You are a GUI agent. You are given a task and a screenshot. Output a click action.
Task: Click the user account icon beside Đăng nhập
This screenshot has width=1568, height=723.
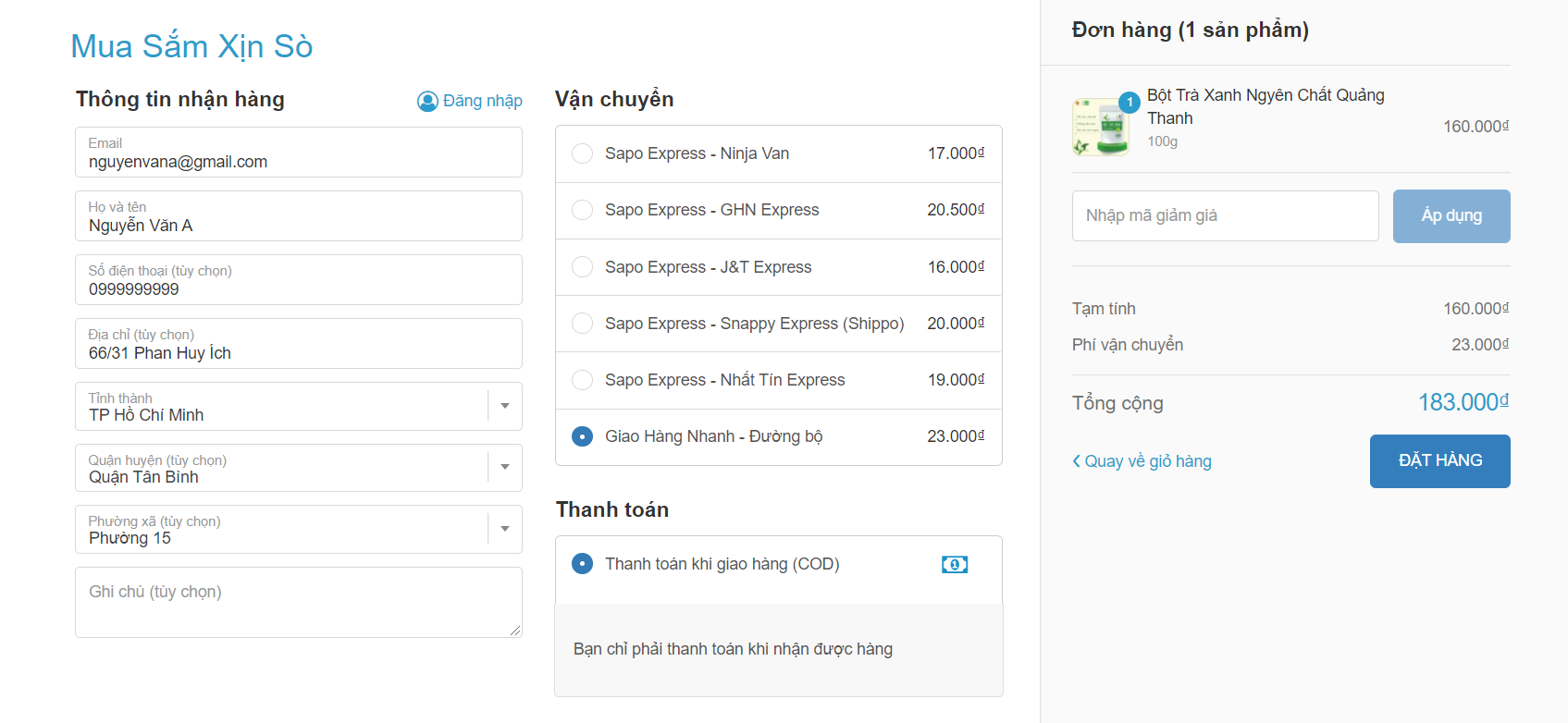tap(427, 101)
